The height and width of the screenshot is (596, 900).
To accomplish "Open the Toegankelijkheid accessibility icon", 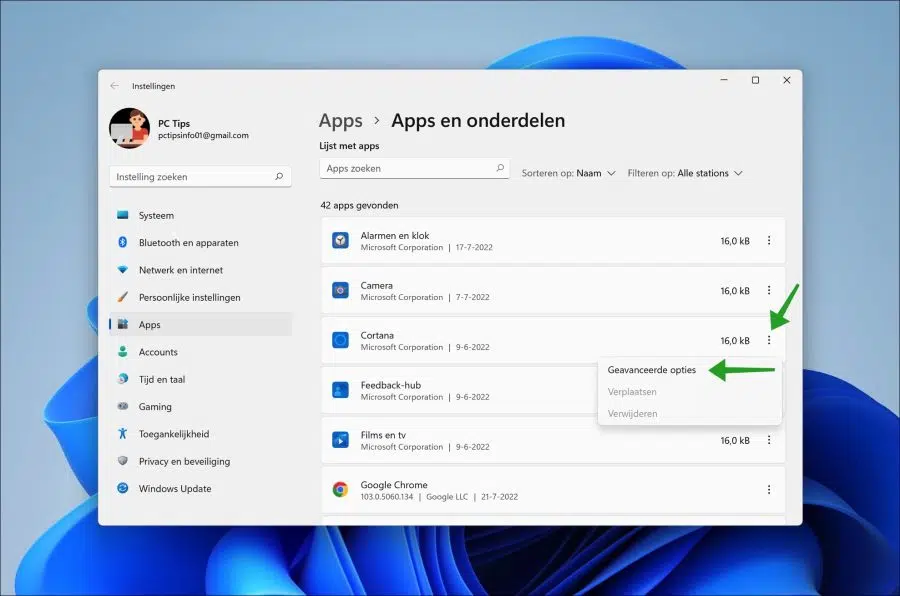I will [x=122, y=434].
